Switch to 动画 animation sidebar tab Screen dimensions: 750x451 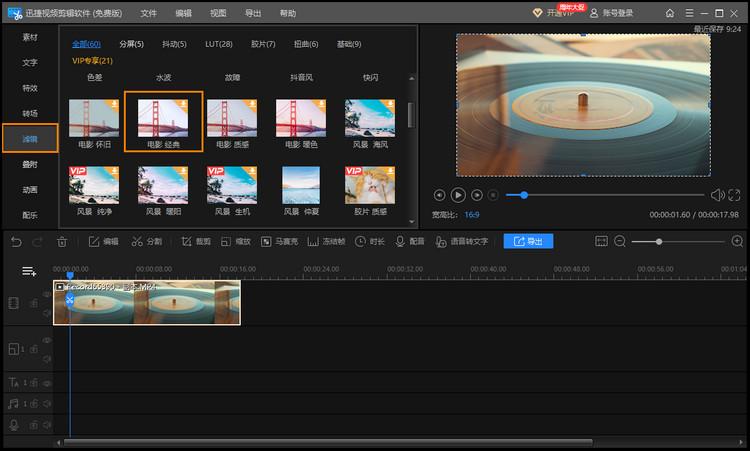[x=30, y=190]
